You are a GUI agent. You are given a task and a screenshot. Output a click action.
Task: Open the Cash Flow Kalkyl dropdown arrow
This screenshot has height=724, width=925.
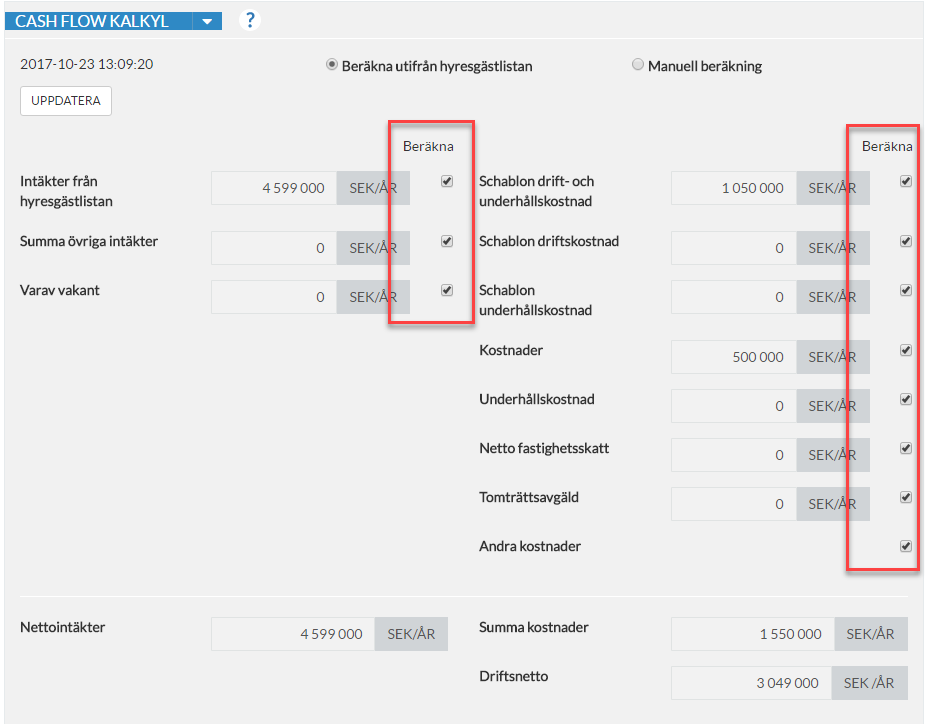click(207, 21)
